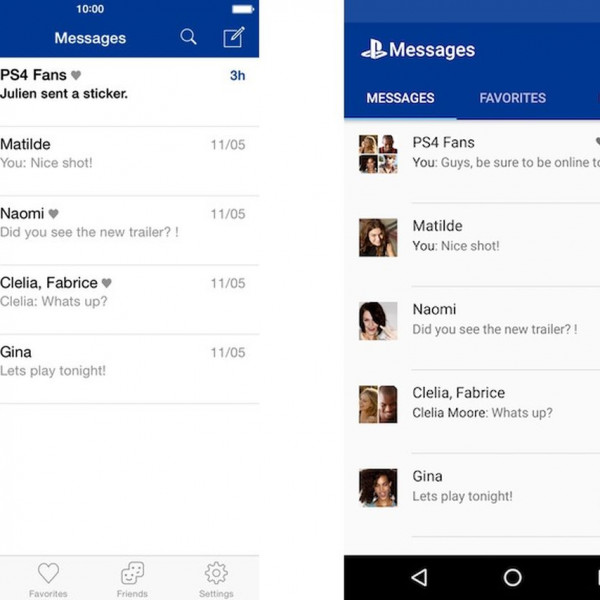Switch to the FAVORITES tab
This screenshot has height=600, width=600.
tap(512, 98)
